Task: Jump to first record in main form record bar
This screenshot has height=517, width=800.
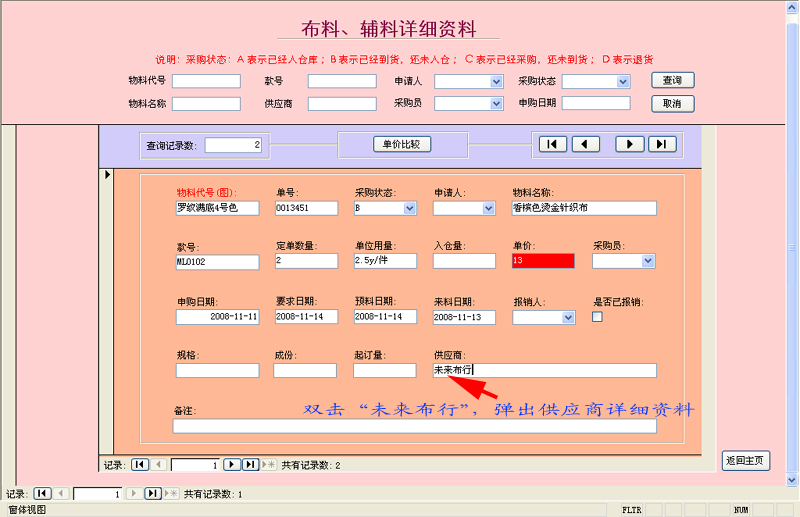Action: click(42, 494)
